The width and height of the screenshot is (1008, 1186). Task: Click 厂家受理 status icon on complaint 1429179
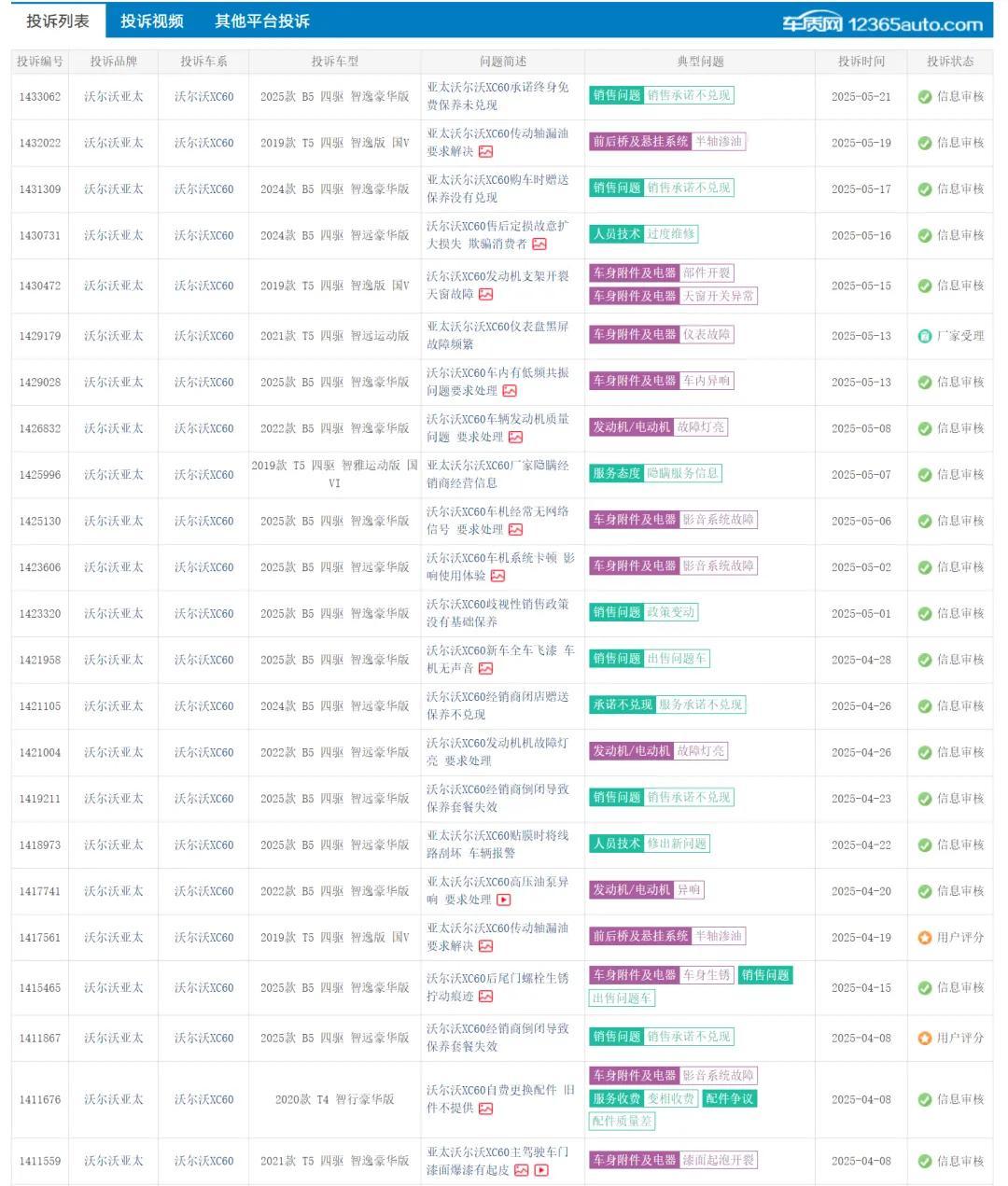pos(925,336)
